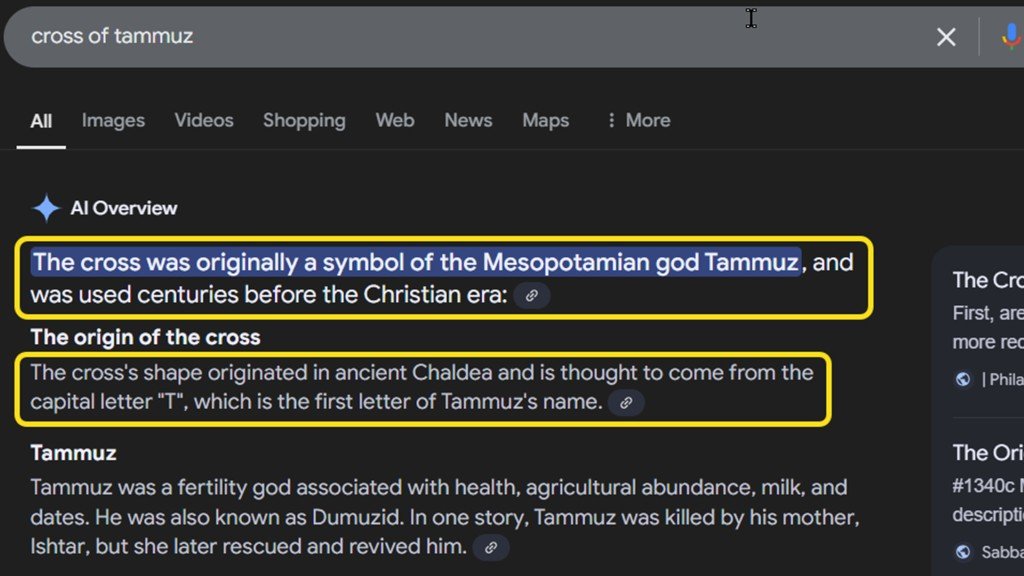This screenshot has width=1024, height=576.
Task: Select the Web results tab
Action: coord(394,120)
